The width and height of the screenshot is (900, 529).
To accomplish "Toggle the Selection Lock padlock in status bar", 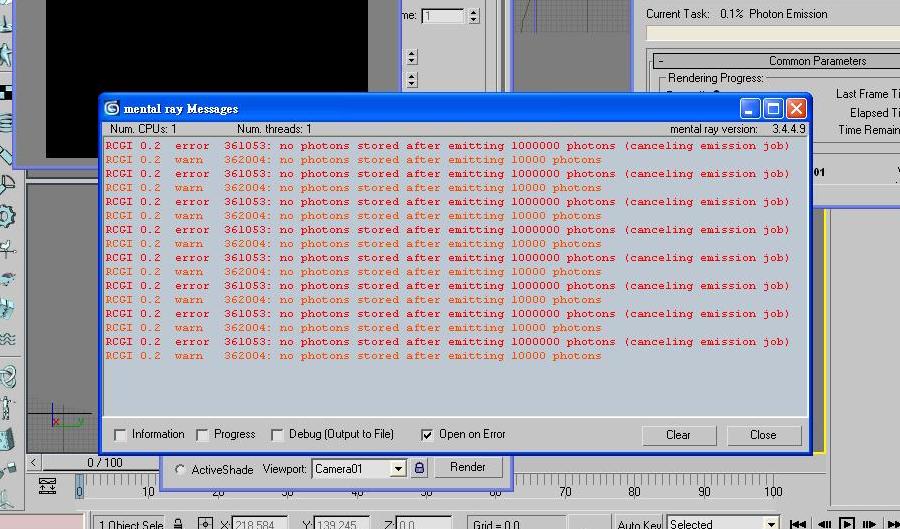I will click(x=179, y=523).
